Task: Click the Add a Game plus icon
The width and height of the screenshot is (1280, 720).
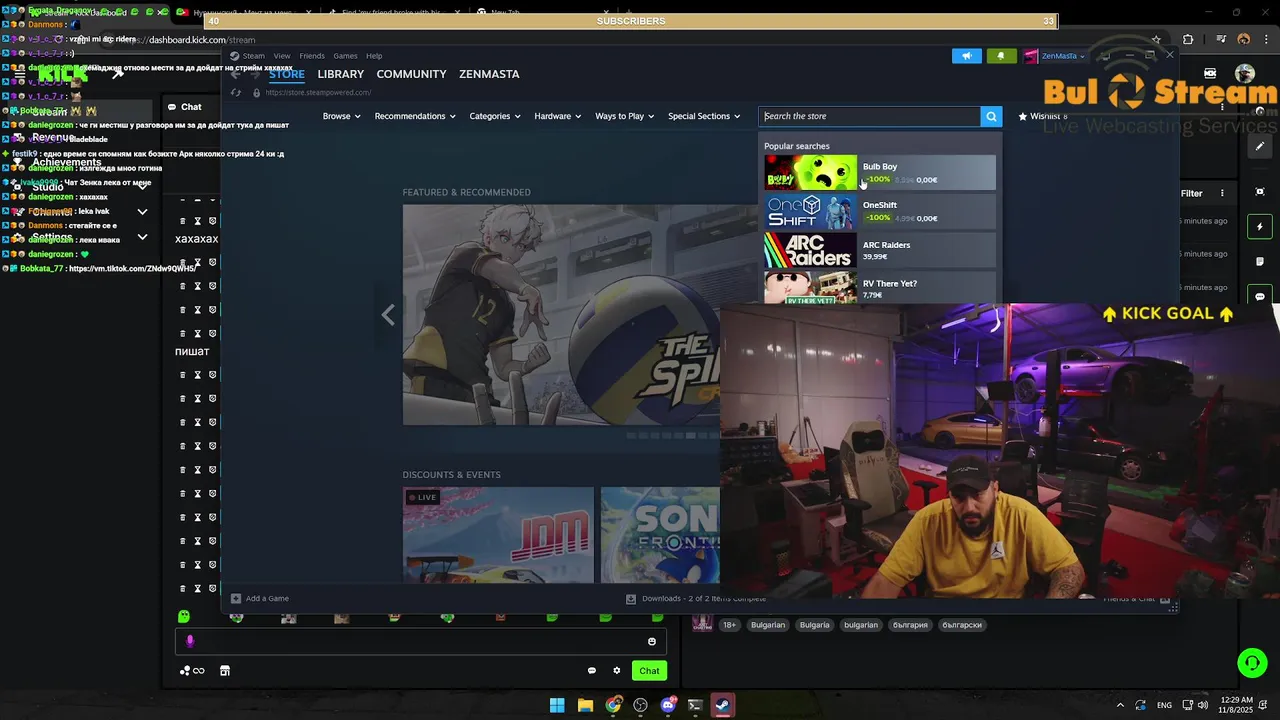Action: point(236,598)
